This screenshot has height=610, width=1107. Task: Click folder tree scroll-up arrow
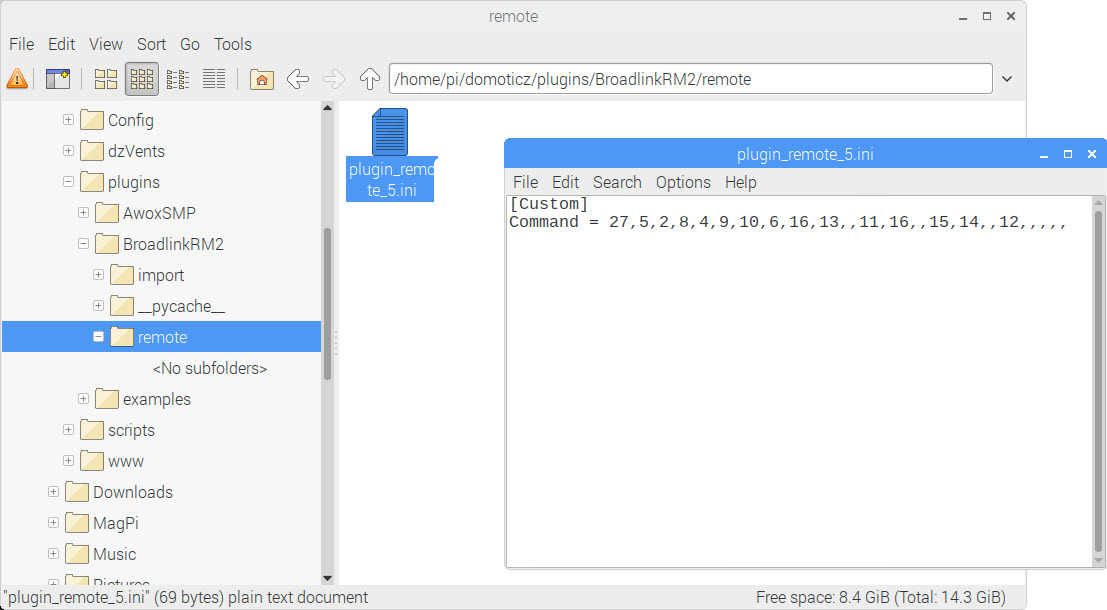click(x=327, y=107)
